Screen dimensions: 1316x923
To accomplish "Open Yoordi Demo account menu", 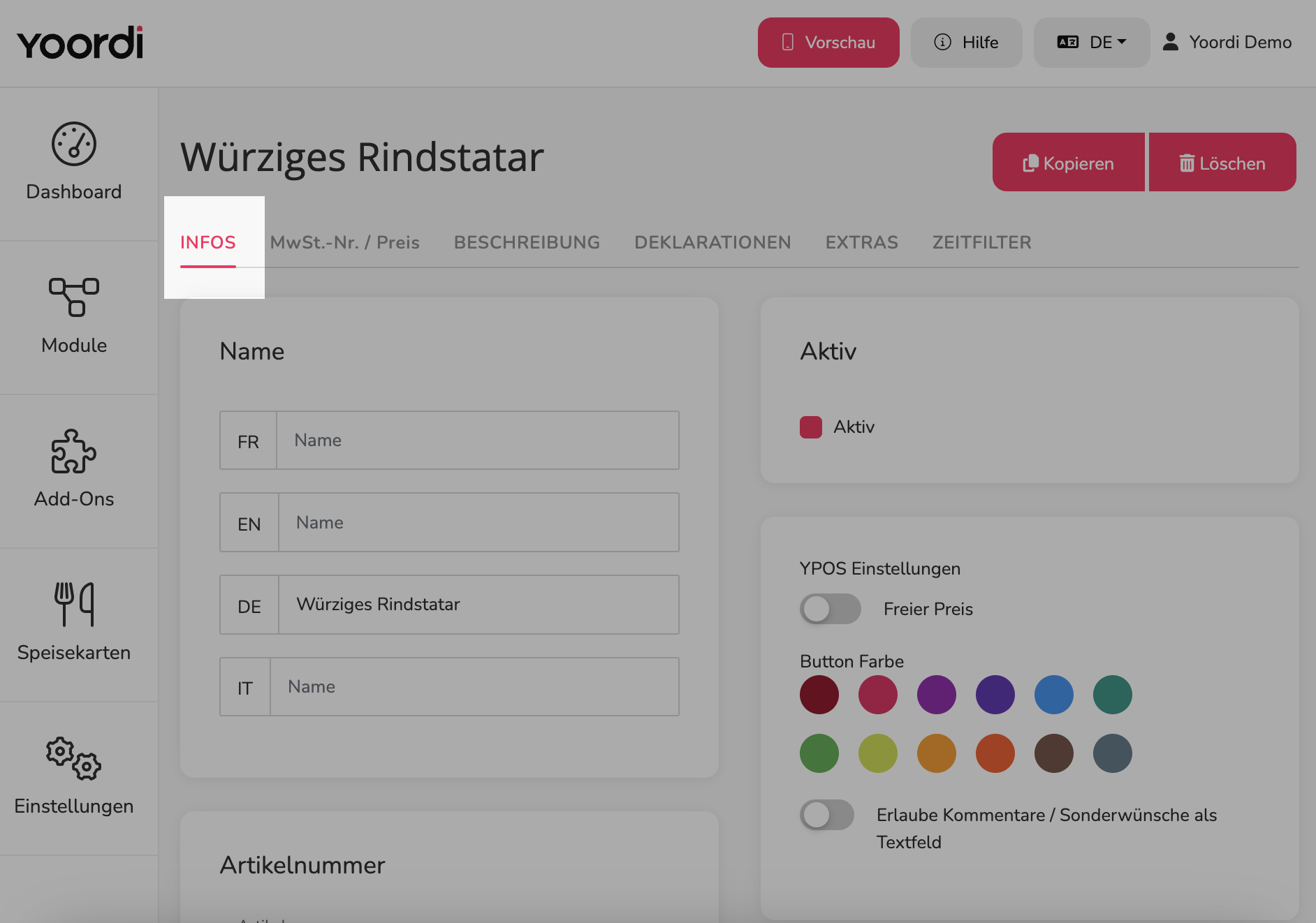I will click(x=1227, y=42).
